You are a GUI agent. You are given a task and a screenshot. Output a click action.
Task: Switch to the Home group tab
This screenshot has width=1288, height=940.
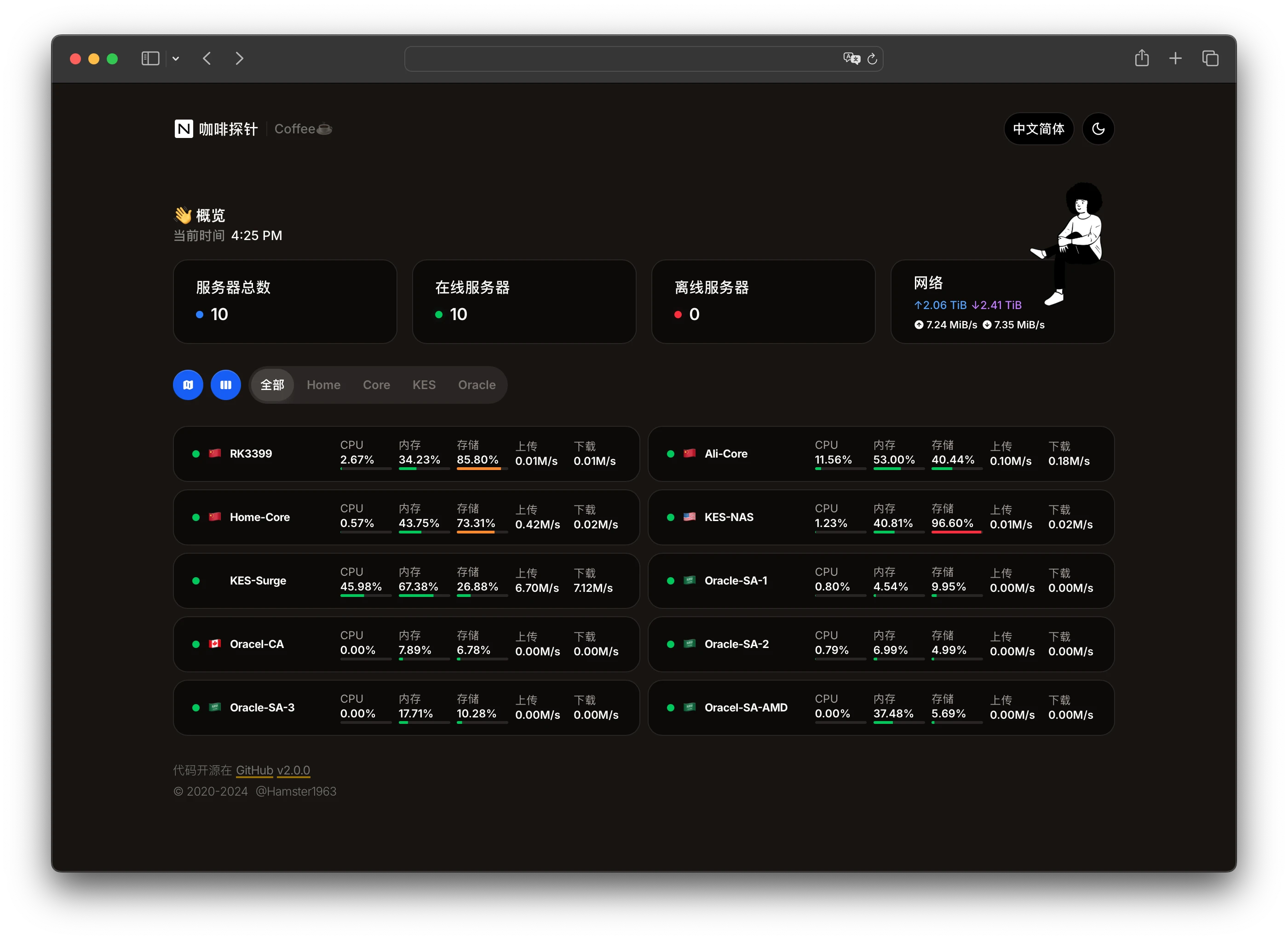click(323, 385)
